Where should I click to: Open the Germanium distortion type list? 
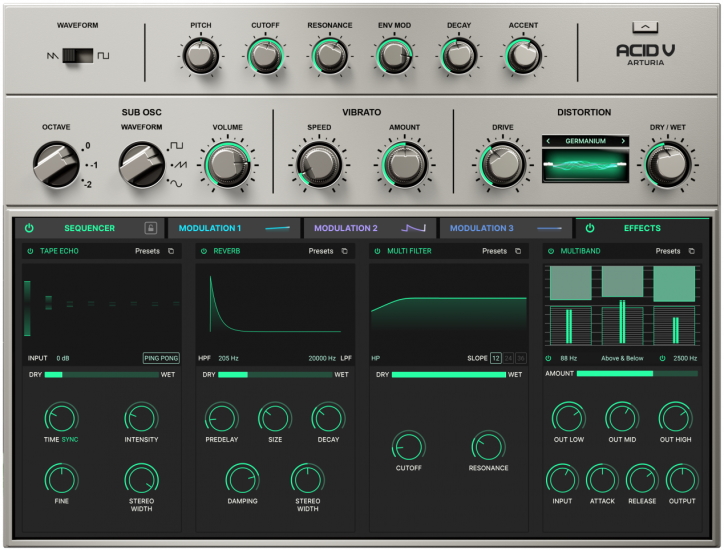pos(585,141)
